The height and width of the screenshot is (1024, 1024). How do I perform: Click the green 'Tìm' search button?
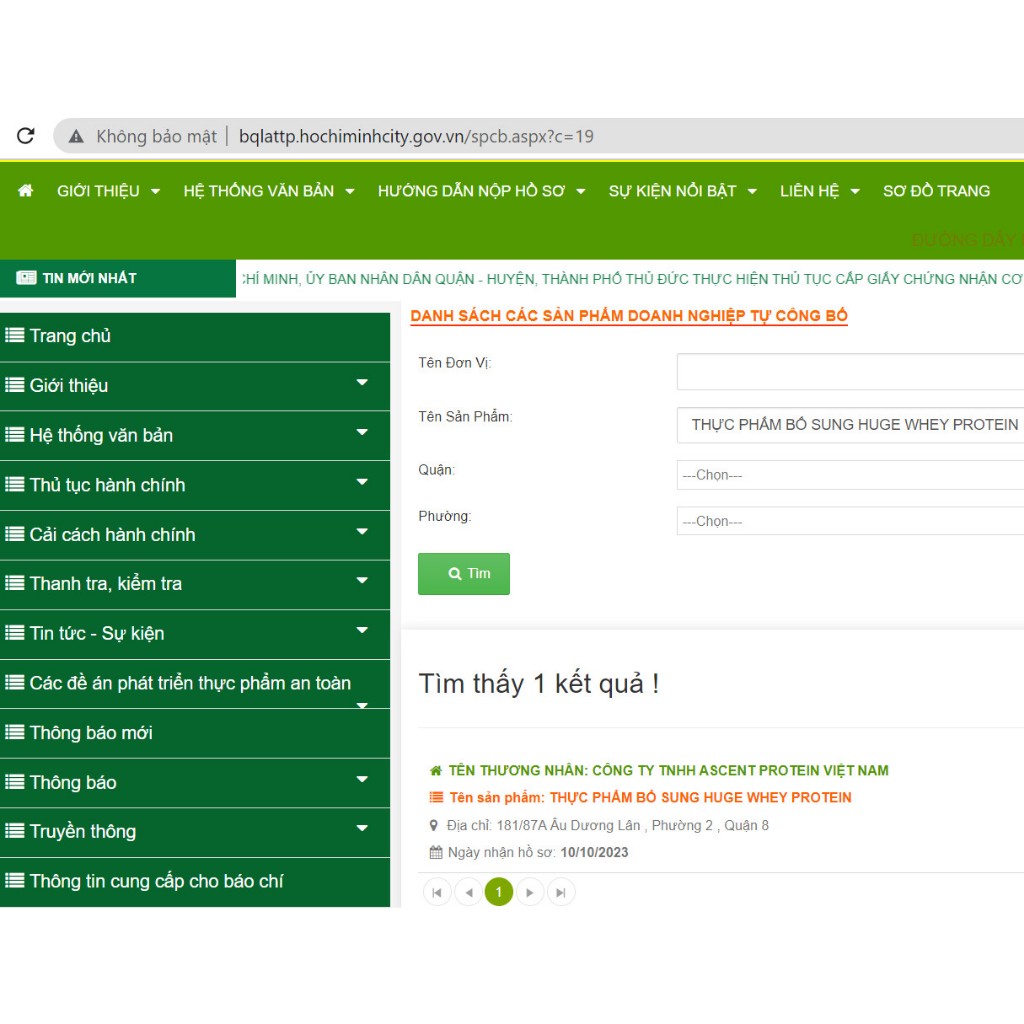click(x=464, y=573)
